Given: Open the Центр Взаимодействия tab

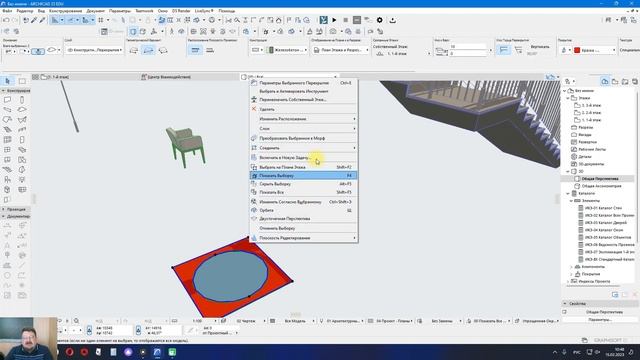Looking at the screenshot, I should click(166, 77).
